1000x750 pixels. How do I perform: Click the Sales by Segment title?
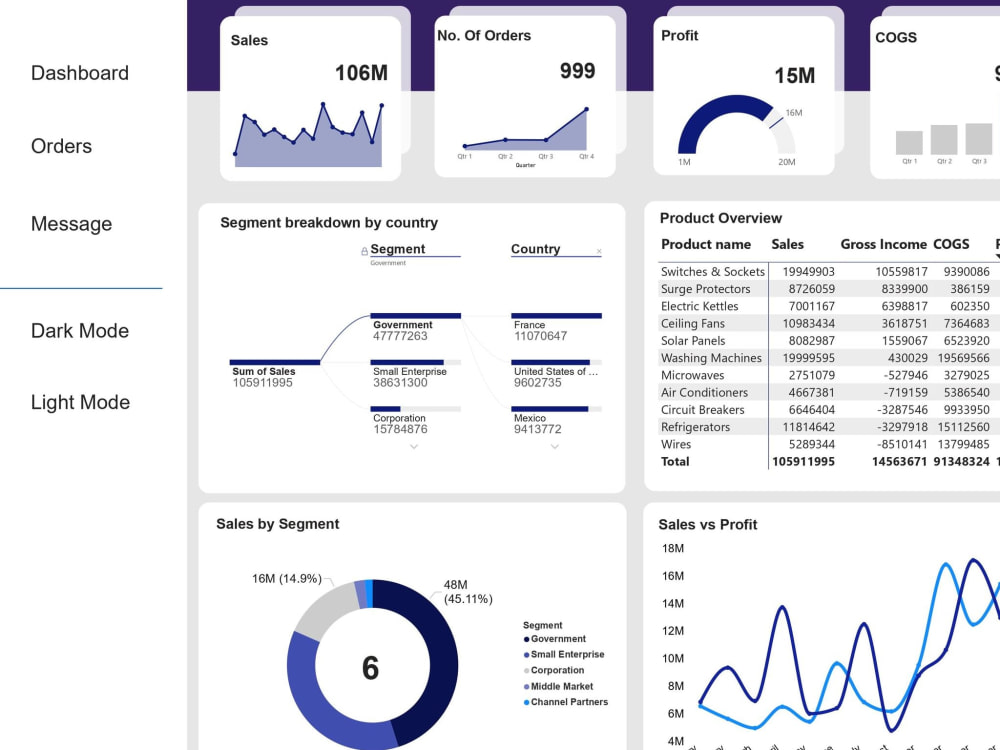(x=277, y=524)
